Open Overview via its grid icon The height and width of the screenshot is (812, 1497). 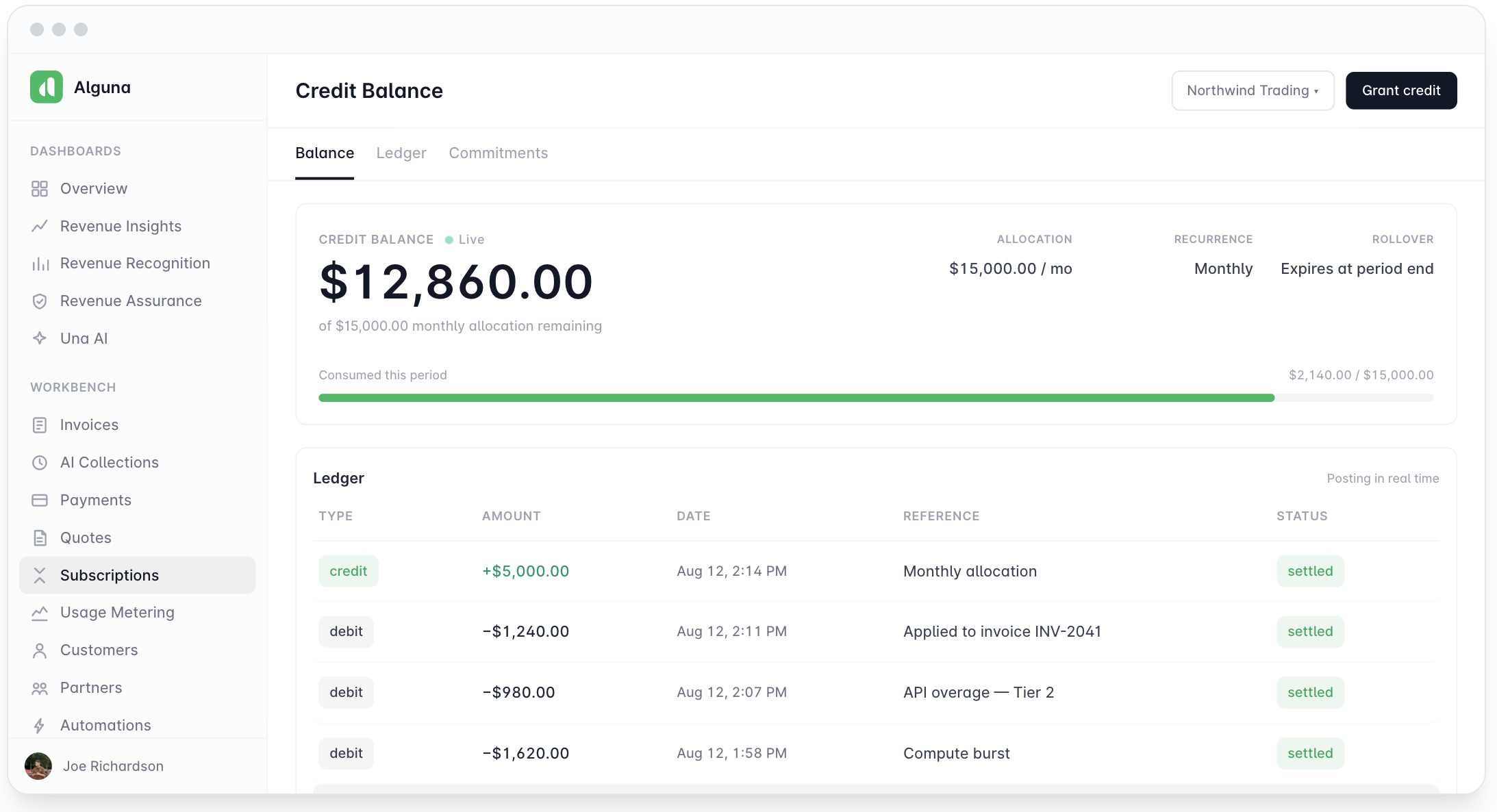[x=40, y=189]
